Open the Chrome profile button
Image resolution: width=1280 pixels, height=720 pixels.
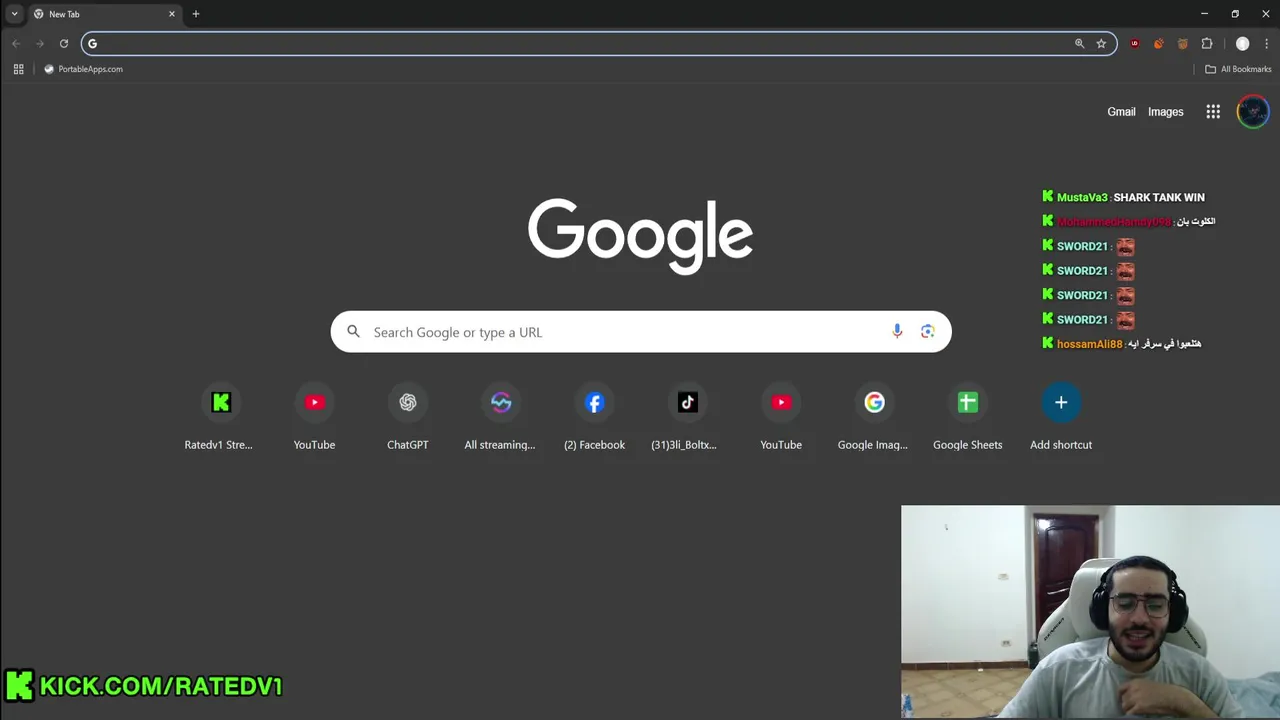(x=1242, y=43)
